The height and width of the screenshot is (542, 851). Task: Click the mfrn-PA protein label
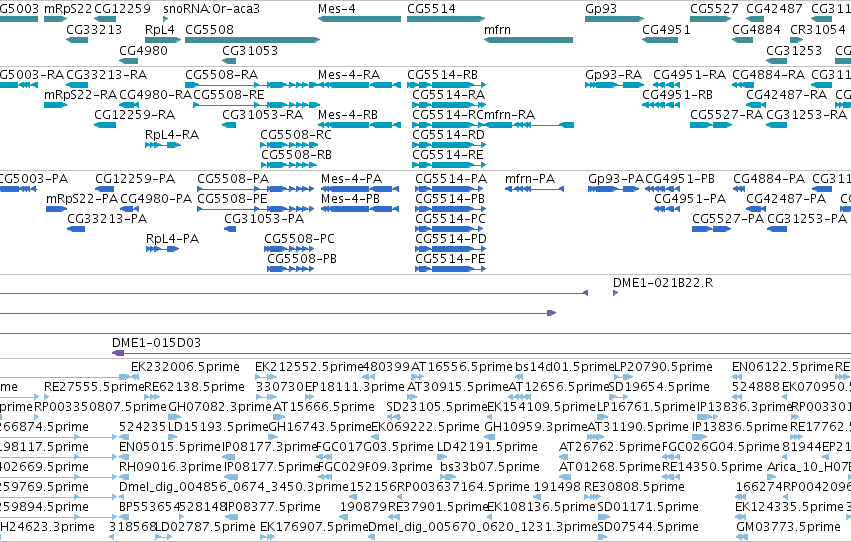[530, 179]
